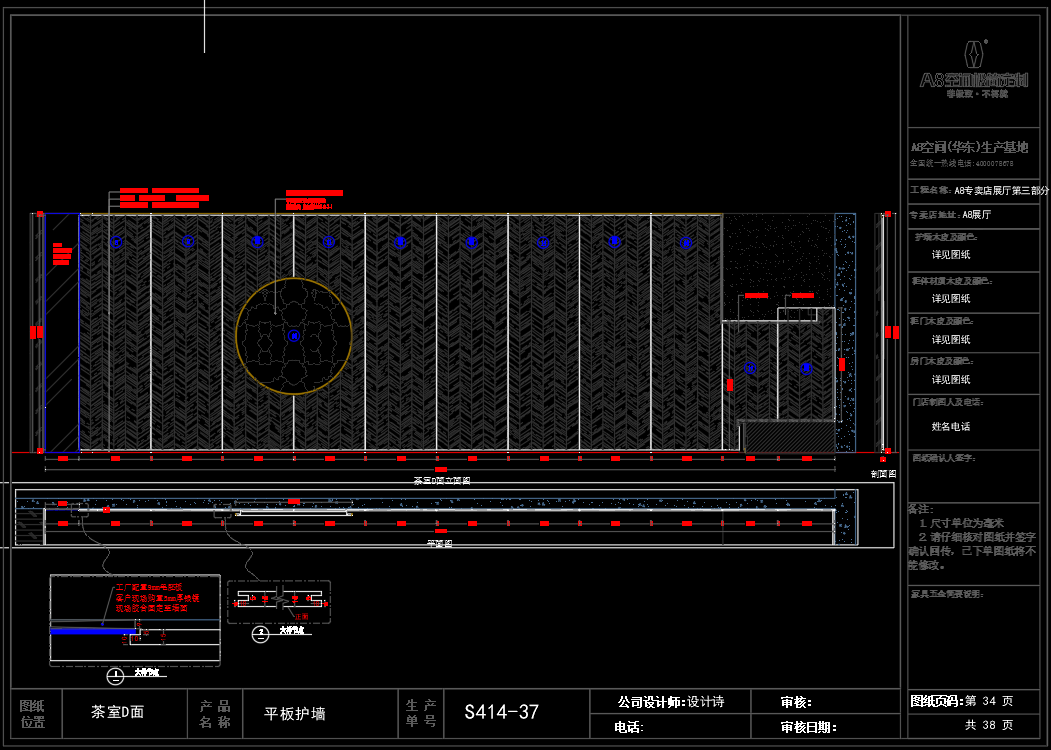Screen dimensions: 1051x750
Task: Select '详见图纸' under the 护墙木皮及颜色 label
Action: tap(950, 255)
